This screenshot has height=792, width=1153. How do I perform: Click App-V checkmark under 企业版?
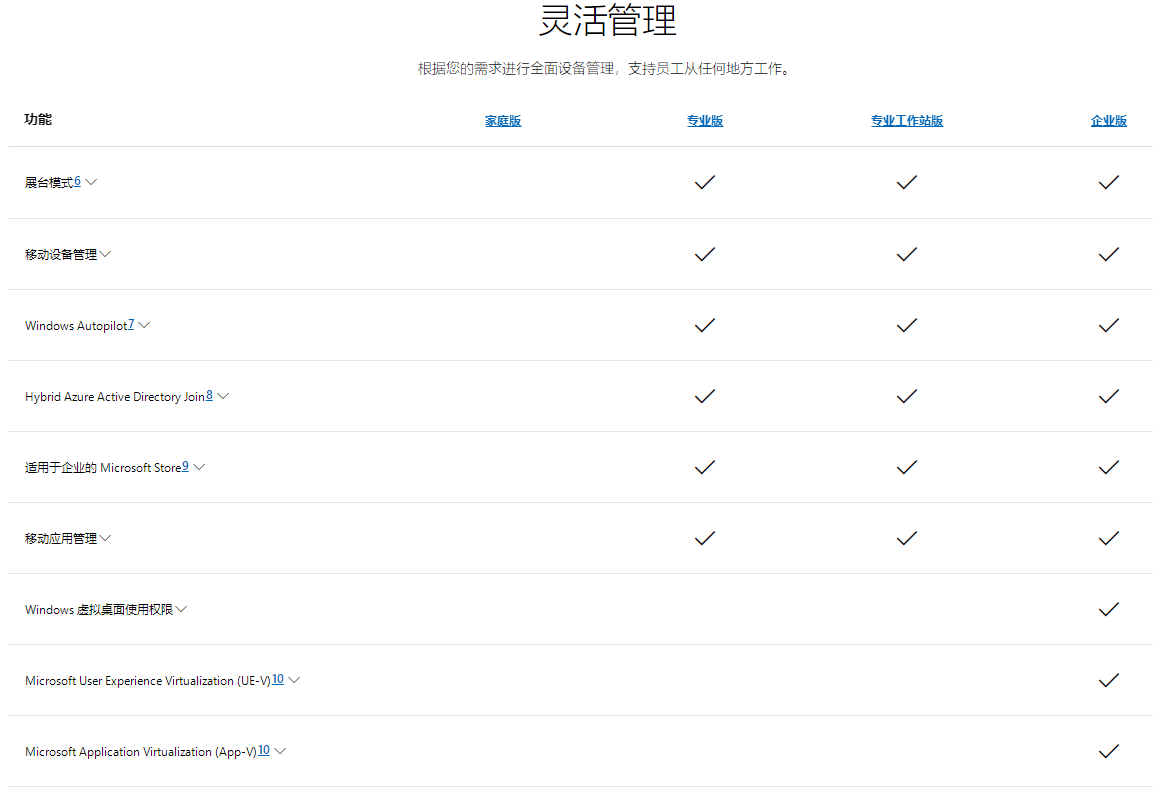[x=1109, y=752]
